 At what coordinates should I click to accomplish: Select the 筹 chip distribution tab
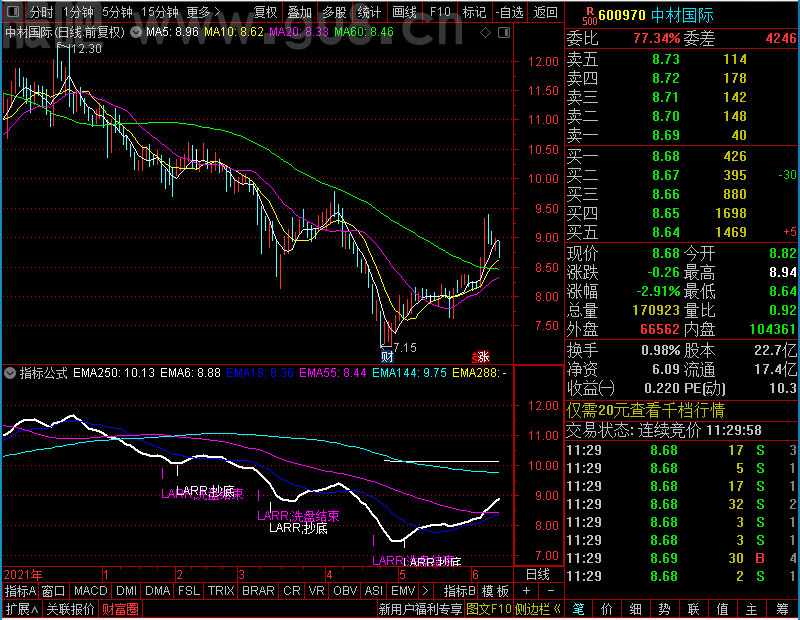783,609
